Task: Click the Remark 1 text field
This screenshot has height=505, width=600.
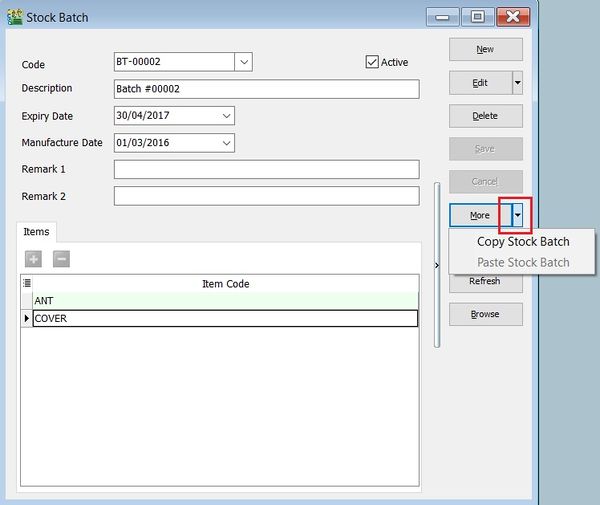Action: (x=266, y=169)
